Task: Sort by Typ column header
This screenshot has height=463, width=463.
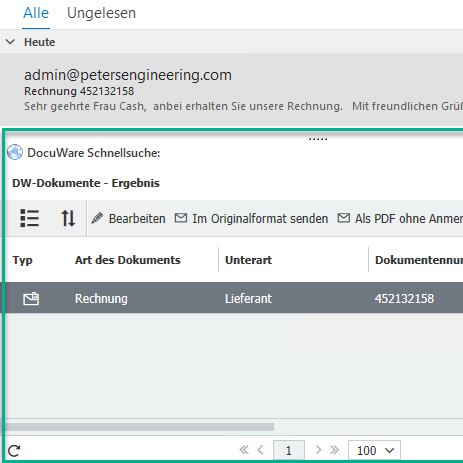Action: tap(23, 260)
